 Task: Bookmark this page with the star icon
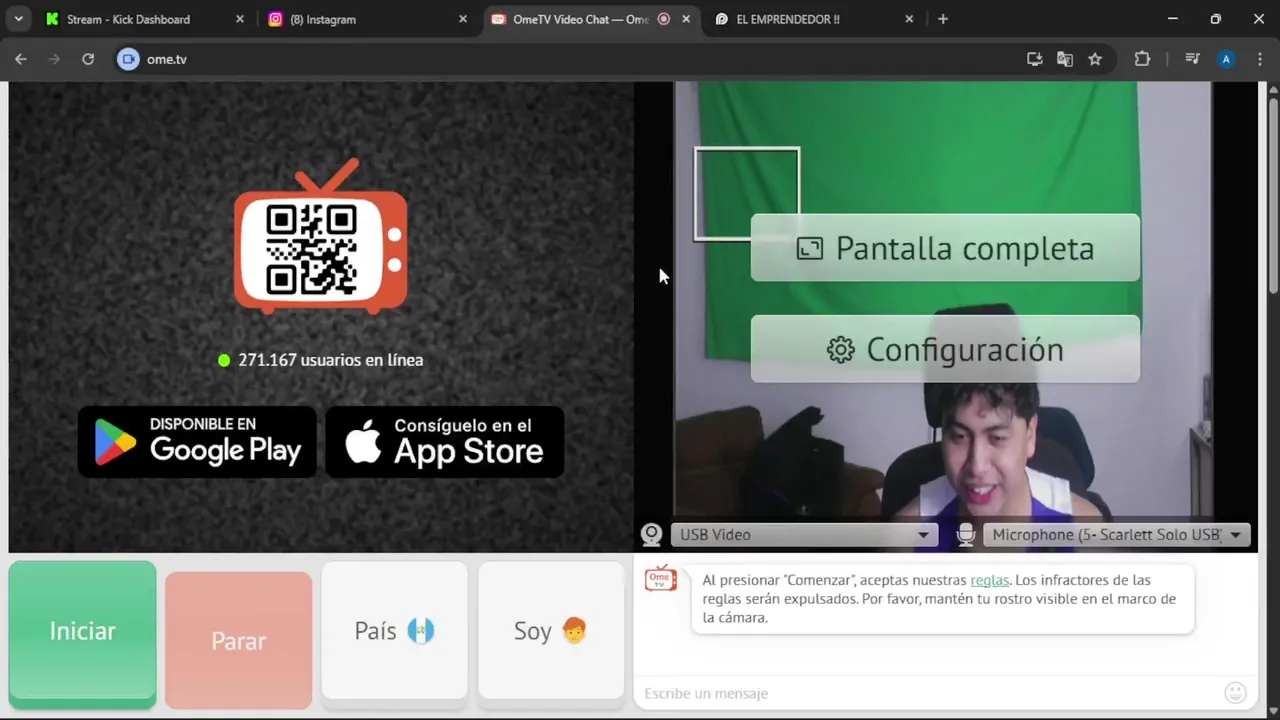(1095, 59)
